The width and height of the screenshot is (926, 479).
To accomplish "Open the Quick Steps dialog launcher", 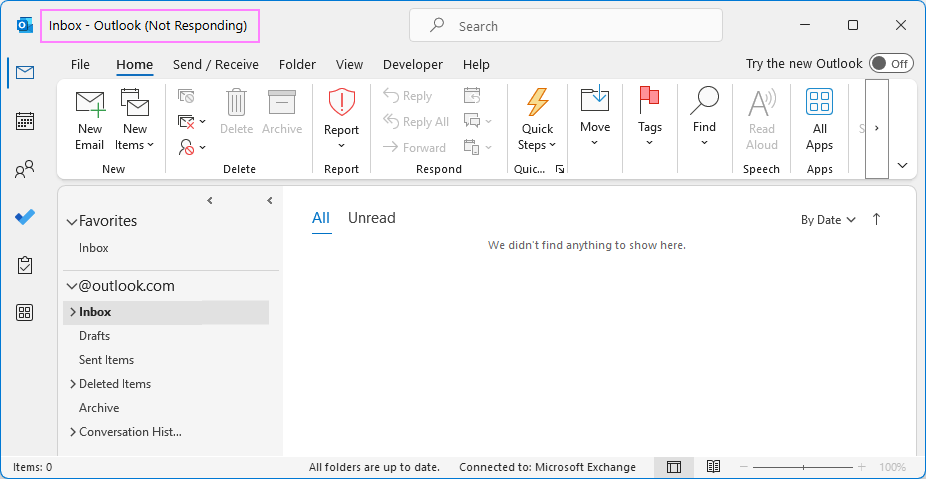I will pos(560,170).
